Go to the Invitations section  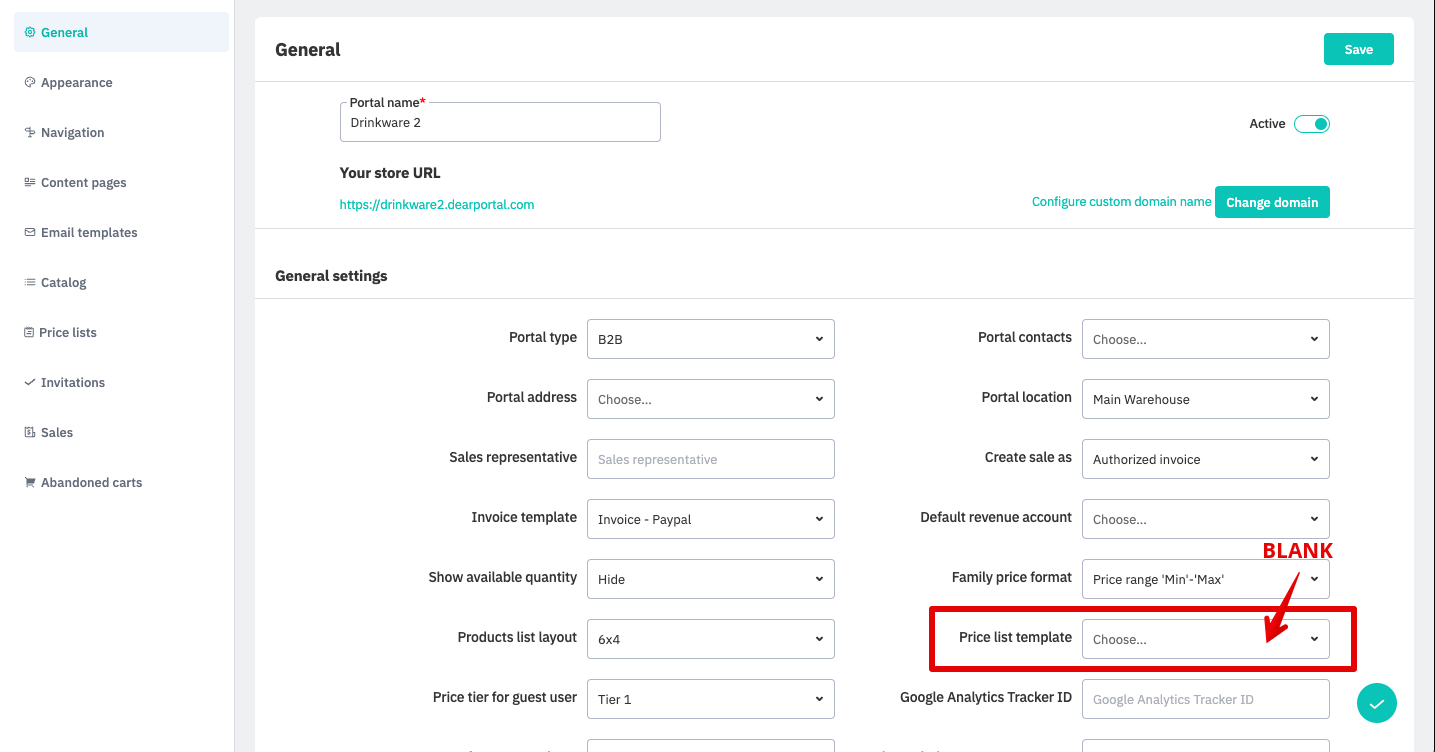(x=72, y=382)
